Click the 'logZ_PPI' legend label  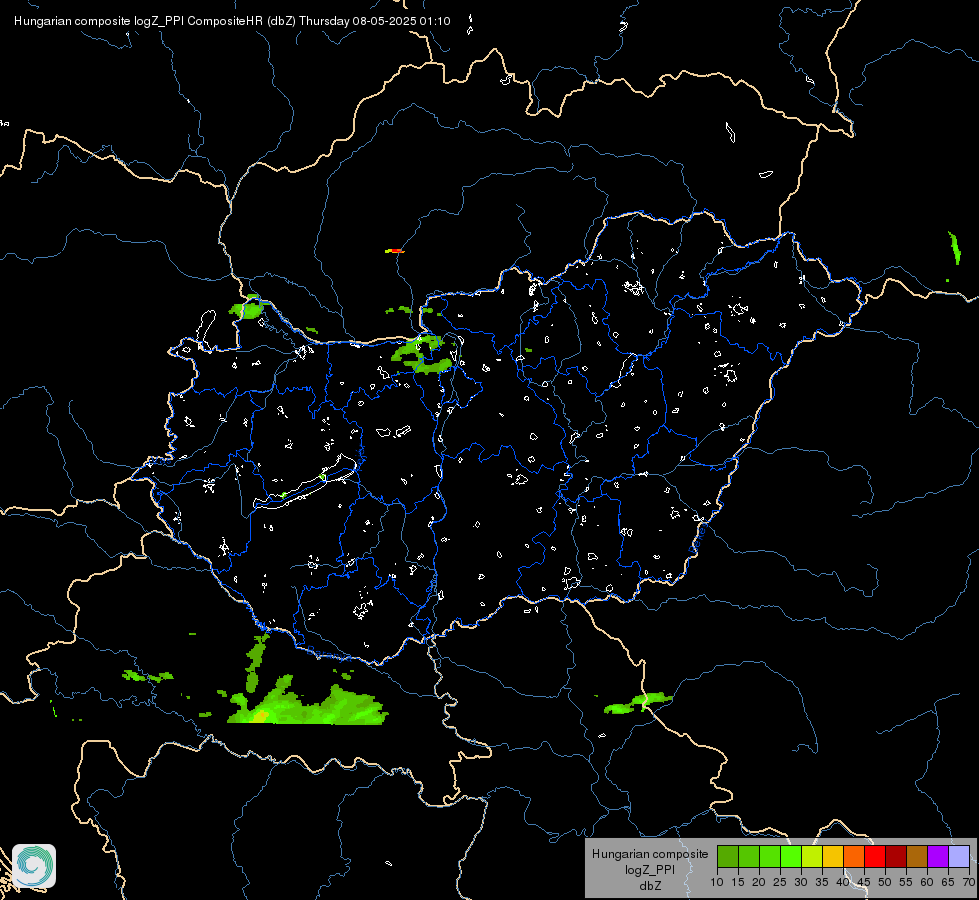click(x=650, y=870)
